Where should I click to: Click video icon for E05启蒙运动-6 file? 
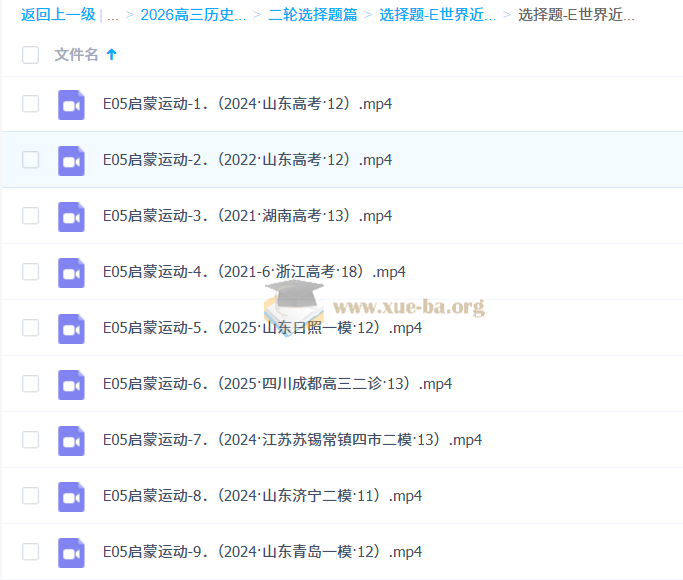[x=71, y=384]
